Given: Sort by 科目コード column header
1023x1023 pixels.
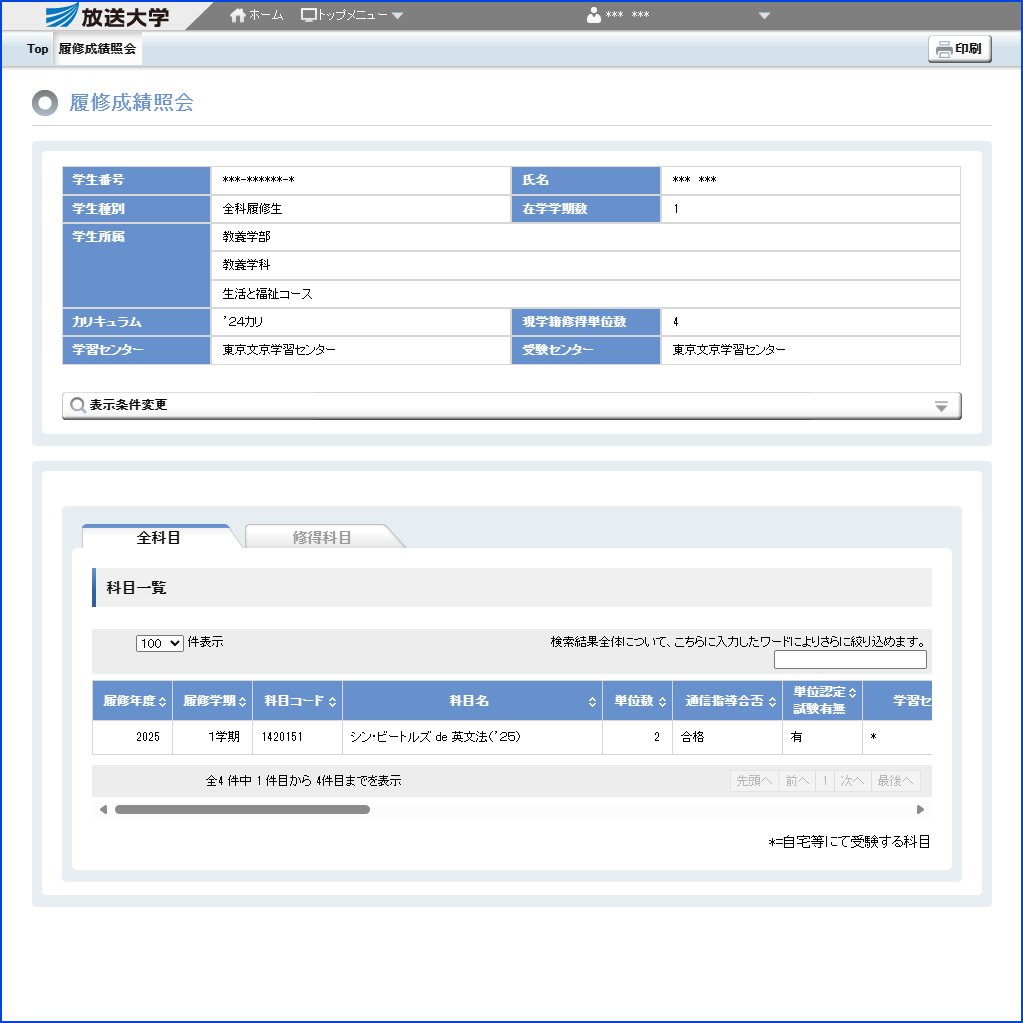Looking at the screenshot, I should (296, 701).
